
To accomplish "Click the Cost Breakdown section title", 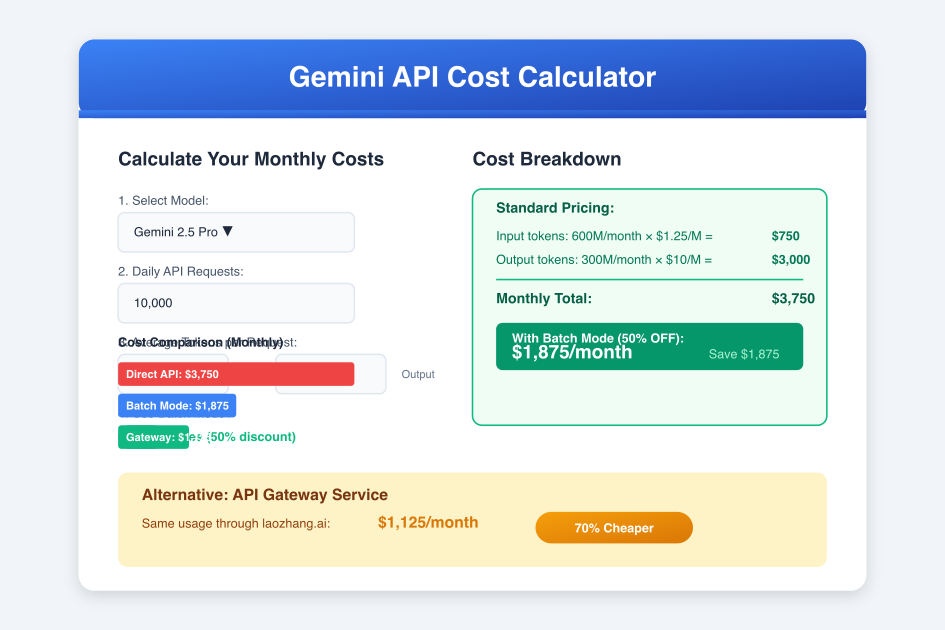I will coord(547,159).
